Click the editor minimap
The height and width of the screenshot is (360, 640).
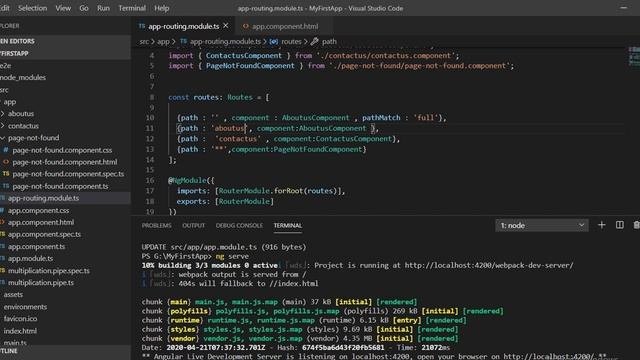[634, 56]
